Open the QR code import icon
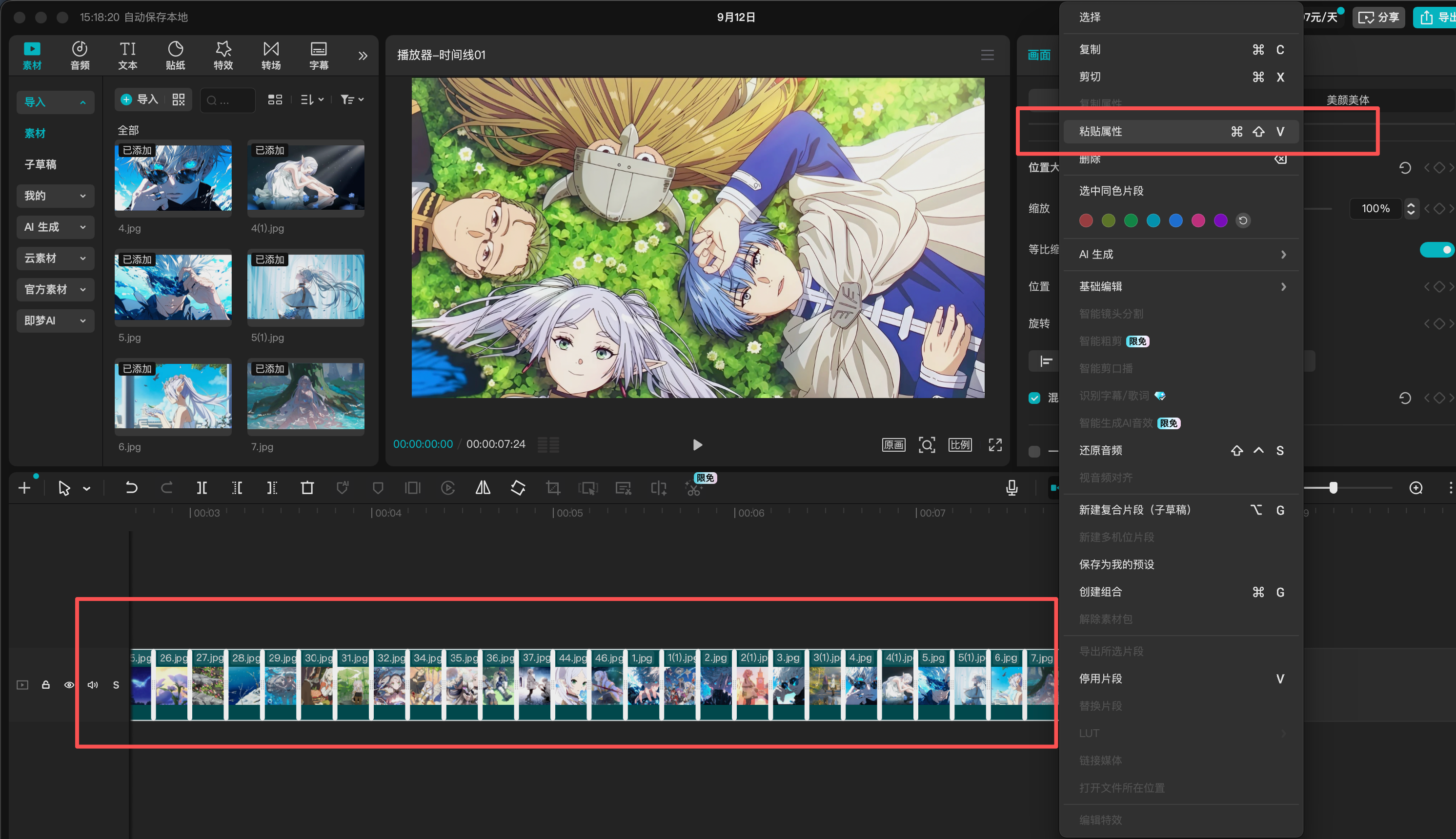 tap(179, 100)
